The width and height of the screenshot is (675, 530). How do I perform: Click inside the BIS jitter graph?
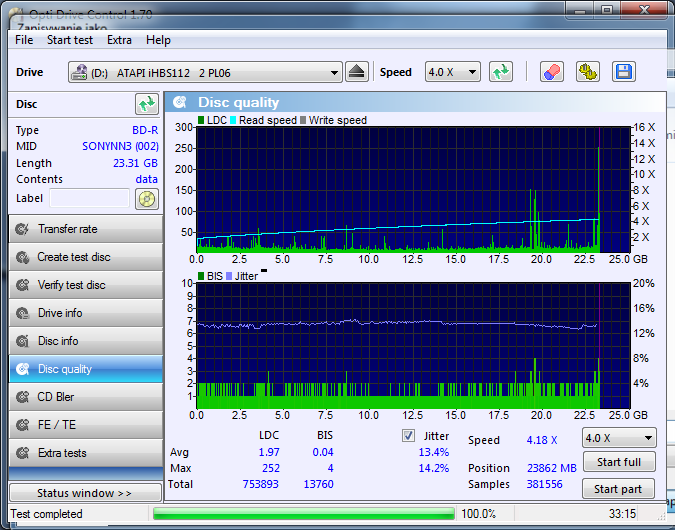click(413, 346)
